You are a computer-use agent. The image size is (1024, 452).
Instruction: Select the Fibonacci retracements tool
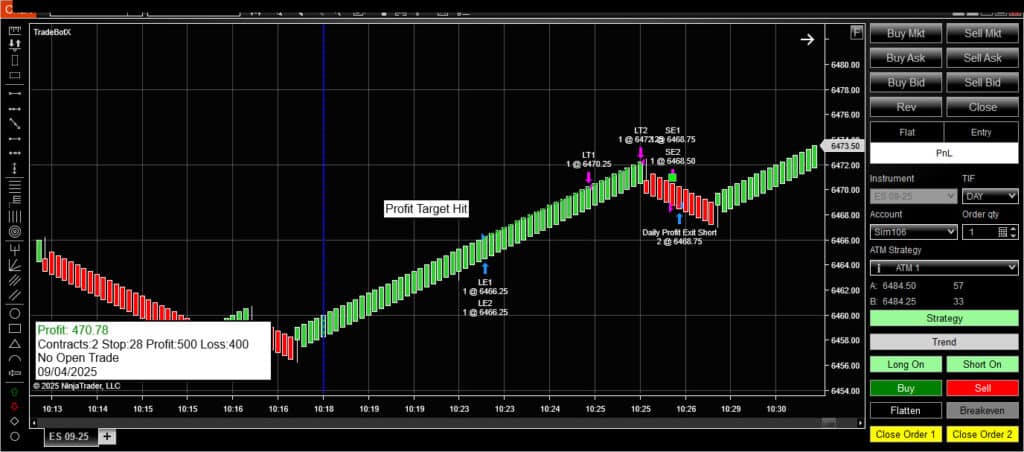pos(15,185)
